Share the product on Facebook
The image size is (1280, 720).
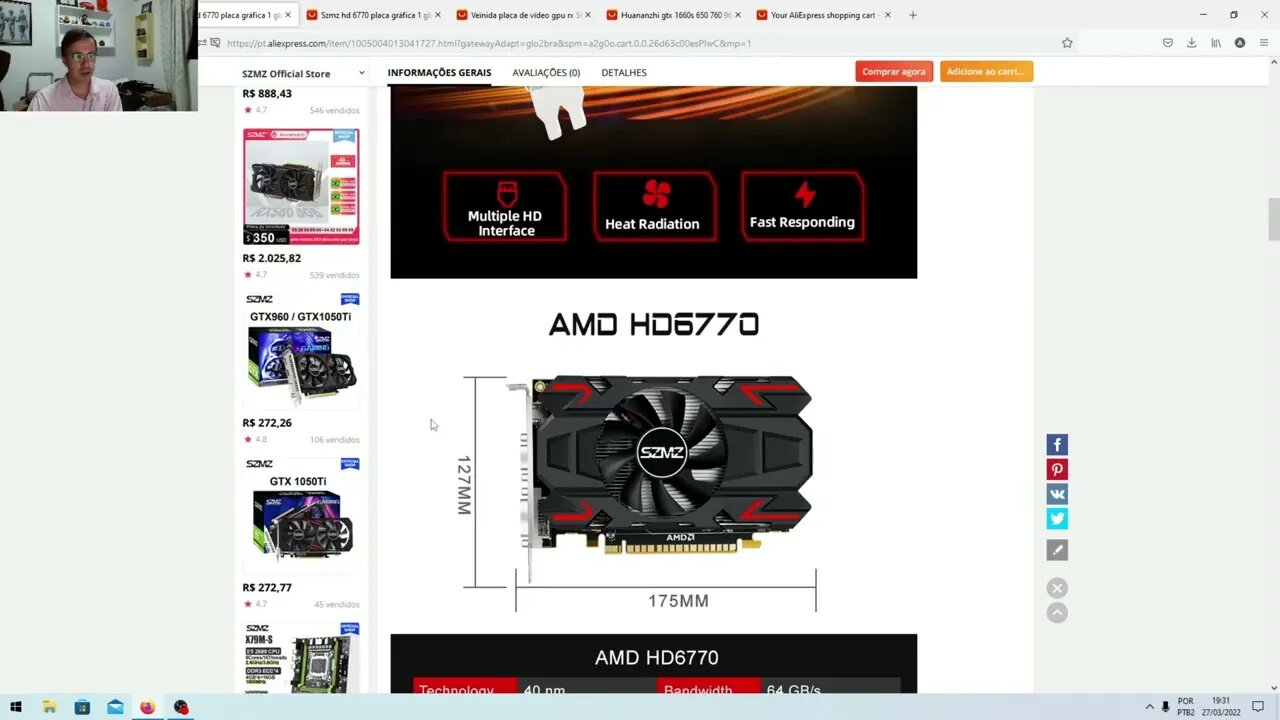click(1057, 445)
